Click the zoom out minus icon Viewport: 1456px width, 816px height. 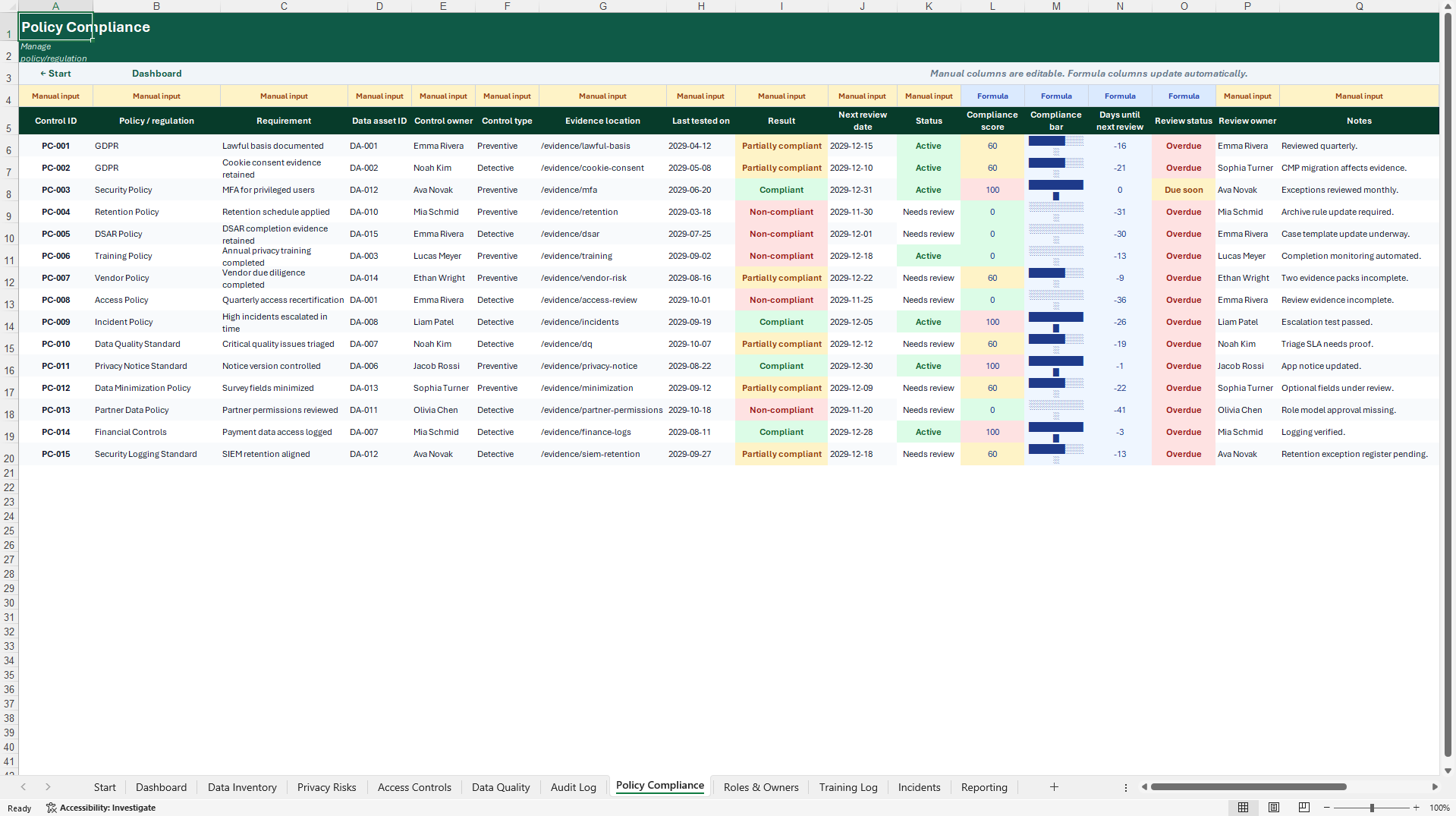pyautogui.click(x=1327, y=808)
